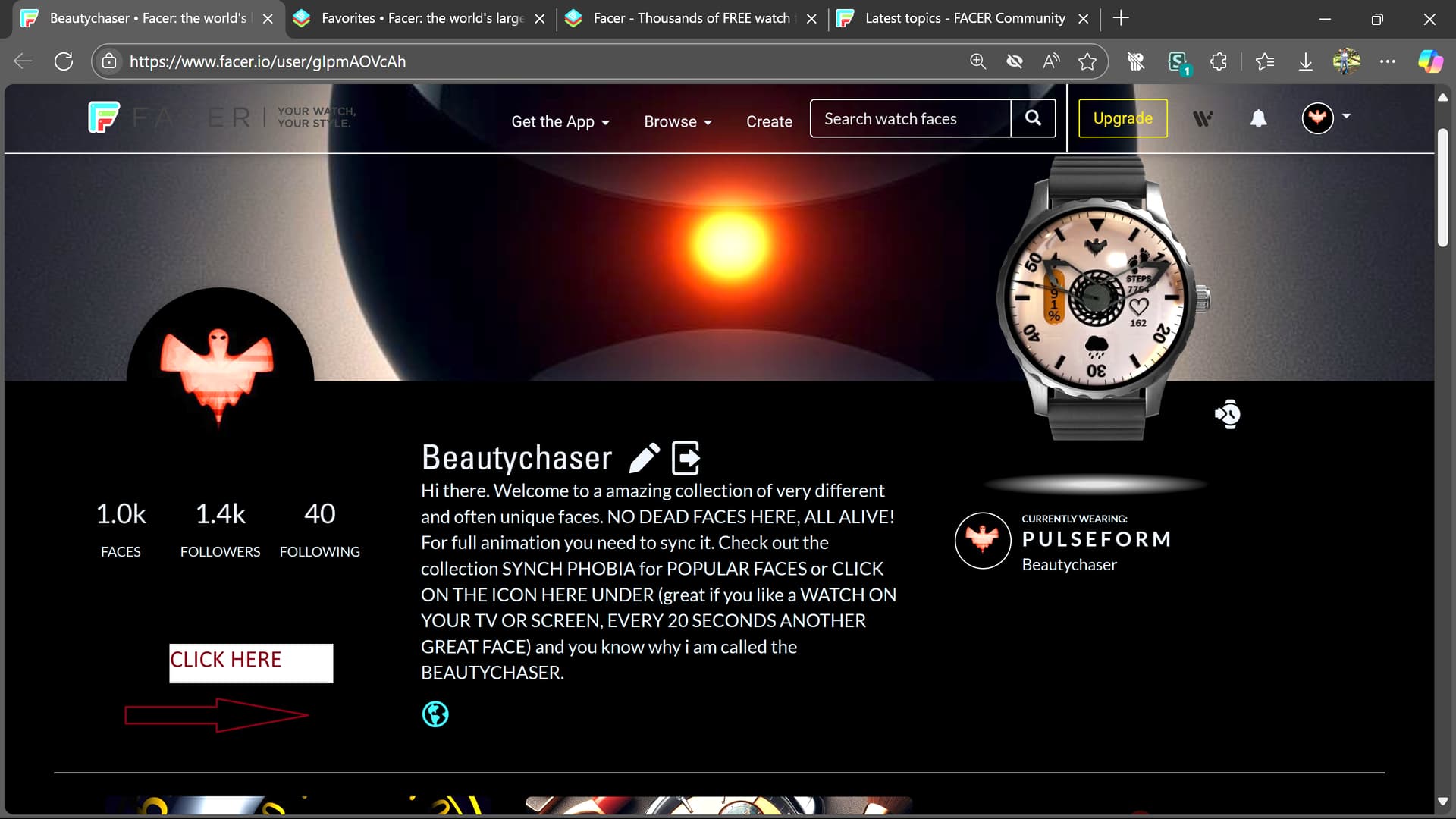Image resolution: width=1456 pixels, height=819 pixels.
Task: Close the Latest topics tab
Action: tap(1084, 19)
